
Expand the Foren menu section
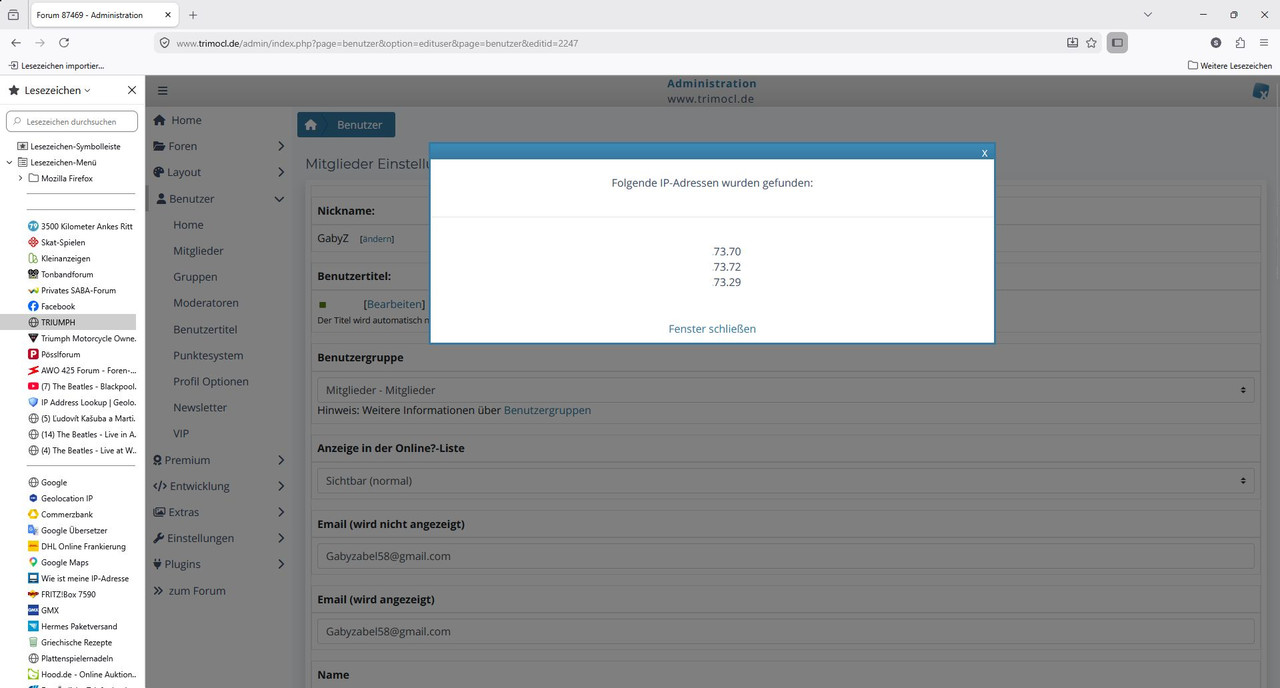[x=218, y=146]
